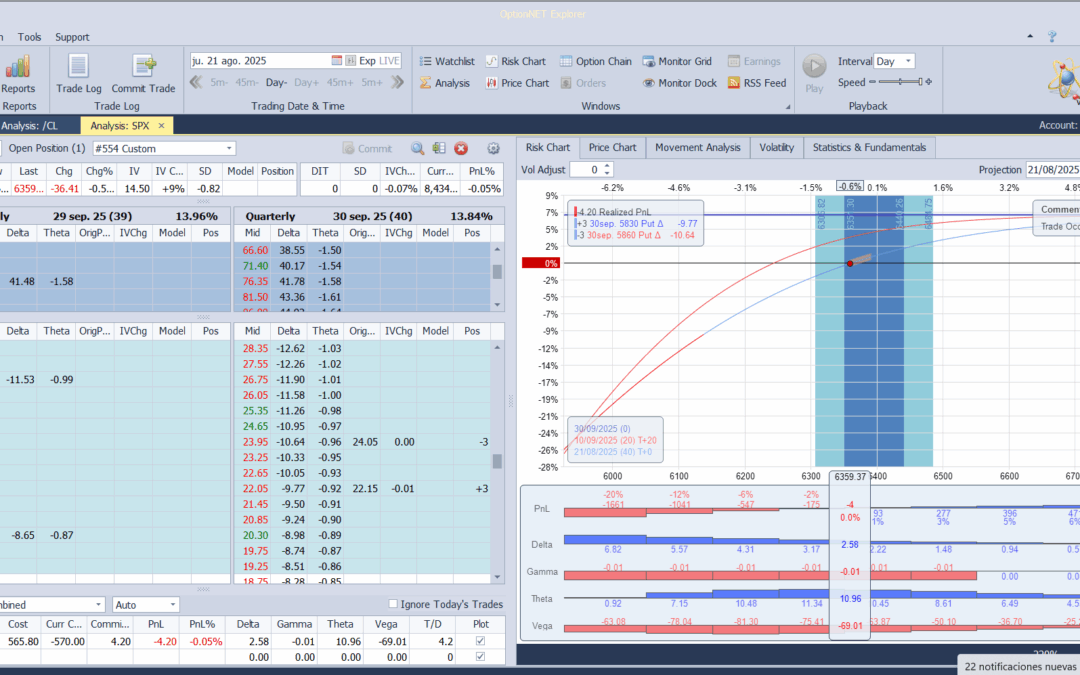1080x675 pixels.
Task: Open Price Chart from Windows ribbon group
Action: coord(517,83)
